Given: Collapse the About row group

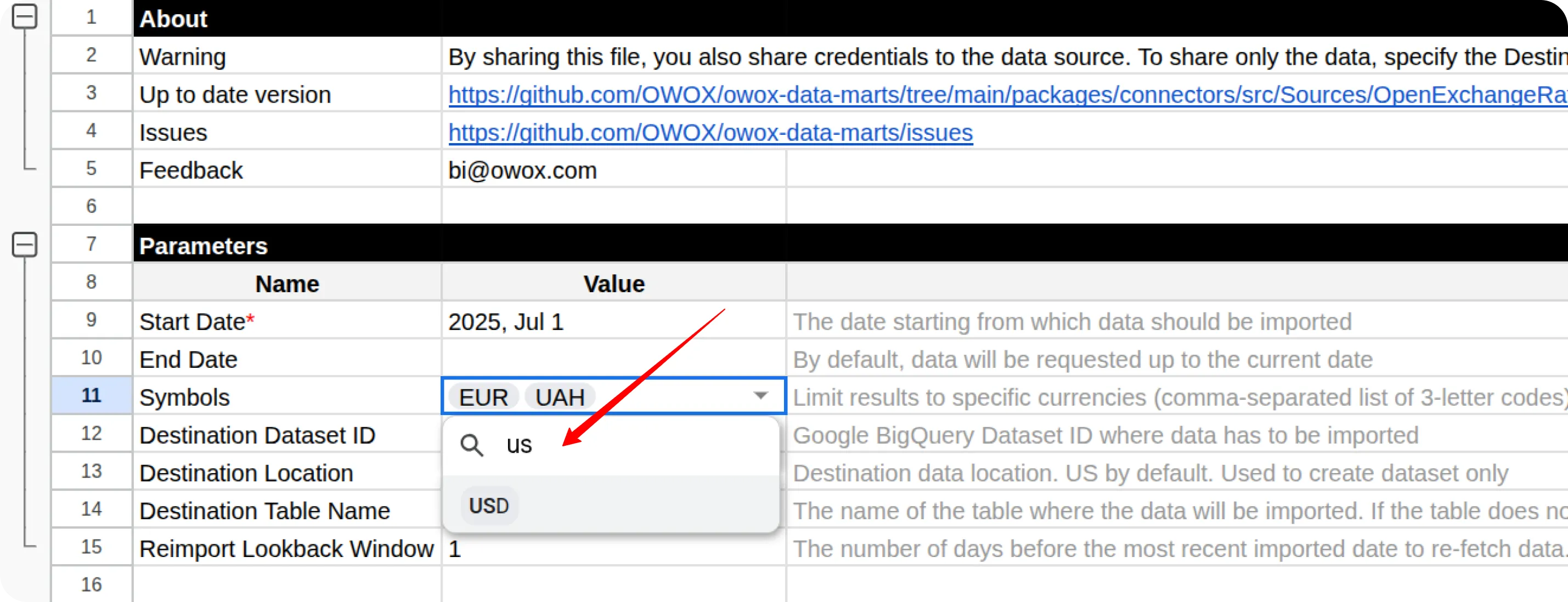Looking at the screenshot, I should 24,16.
